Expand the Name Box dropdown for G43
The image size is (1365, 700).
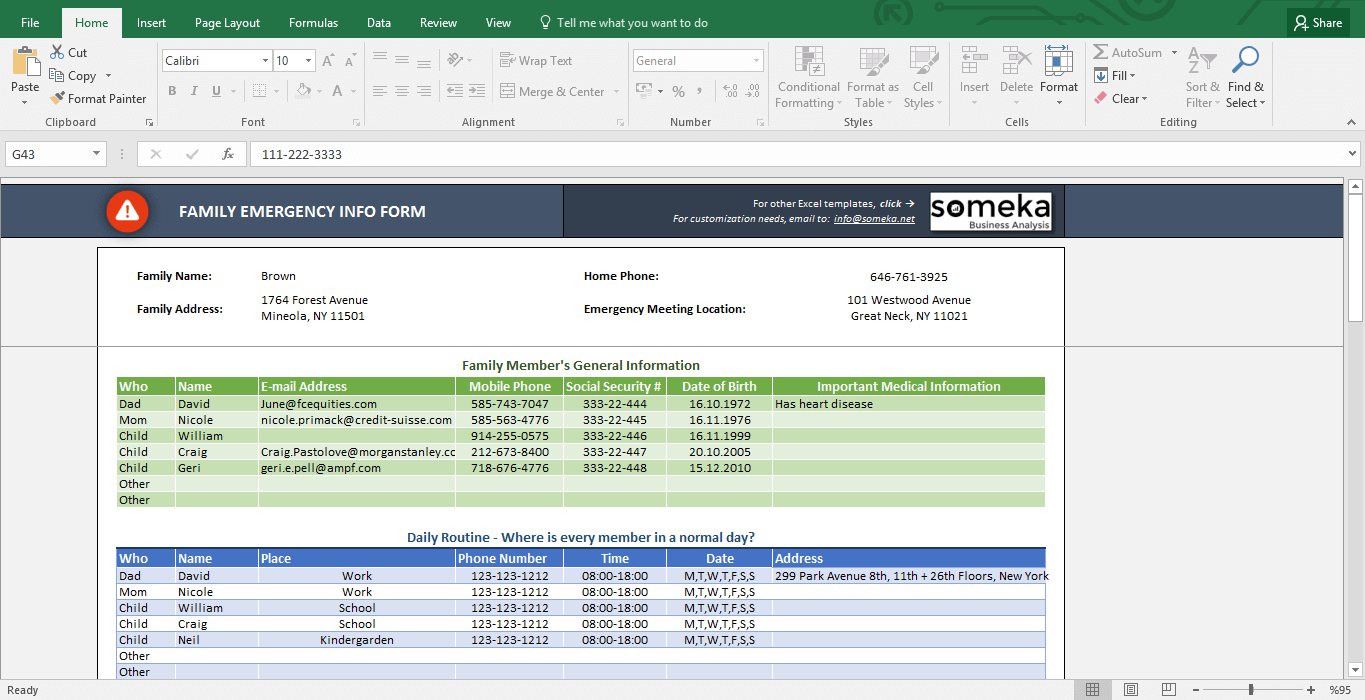pos(97,155)
